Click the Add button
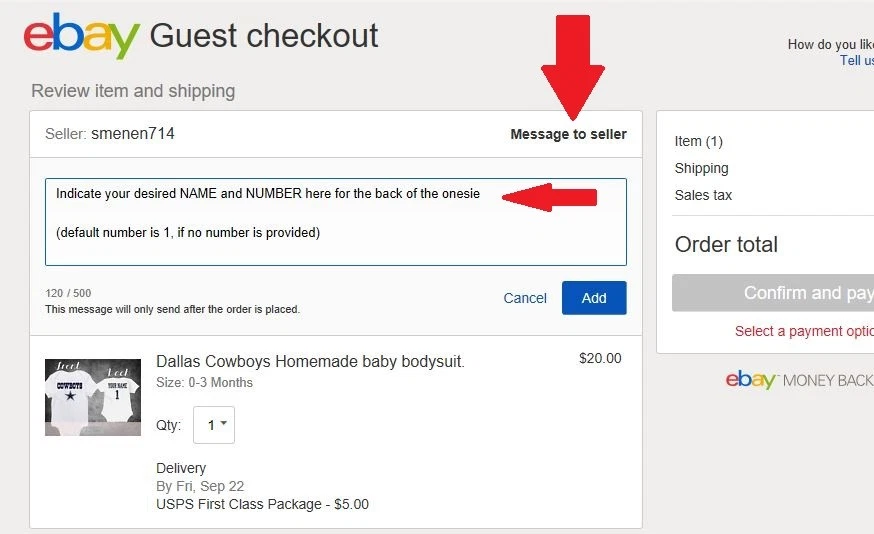 pyautogui.click(x=594, y=298)
